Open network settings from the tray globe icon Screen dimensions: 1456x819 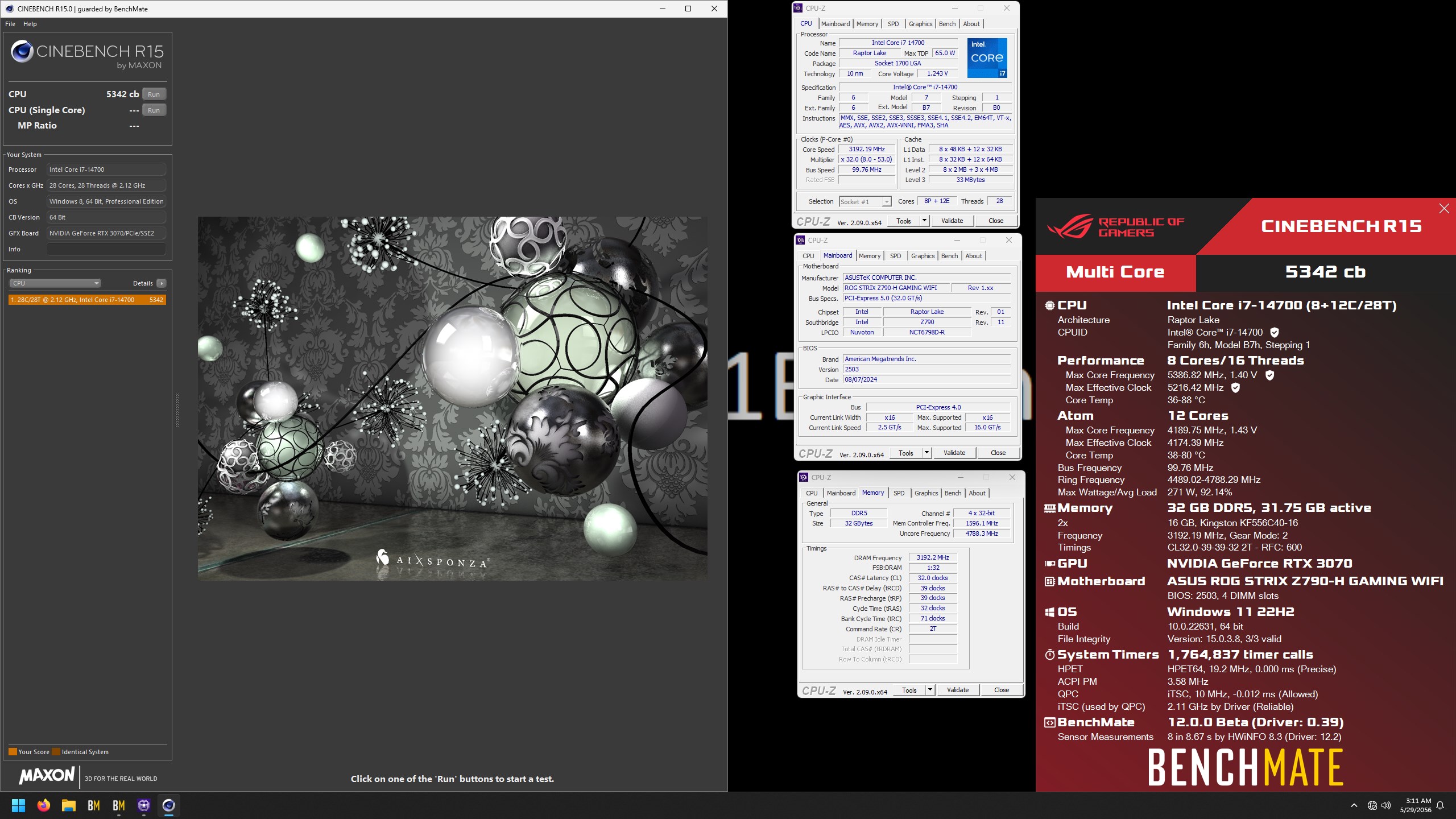point(1372,805)
